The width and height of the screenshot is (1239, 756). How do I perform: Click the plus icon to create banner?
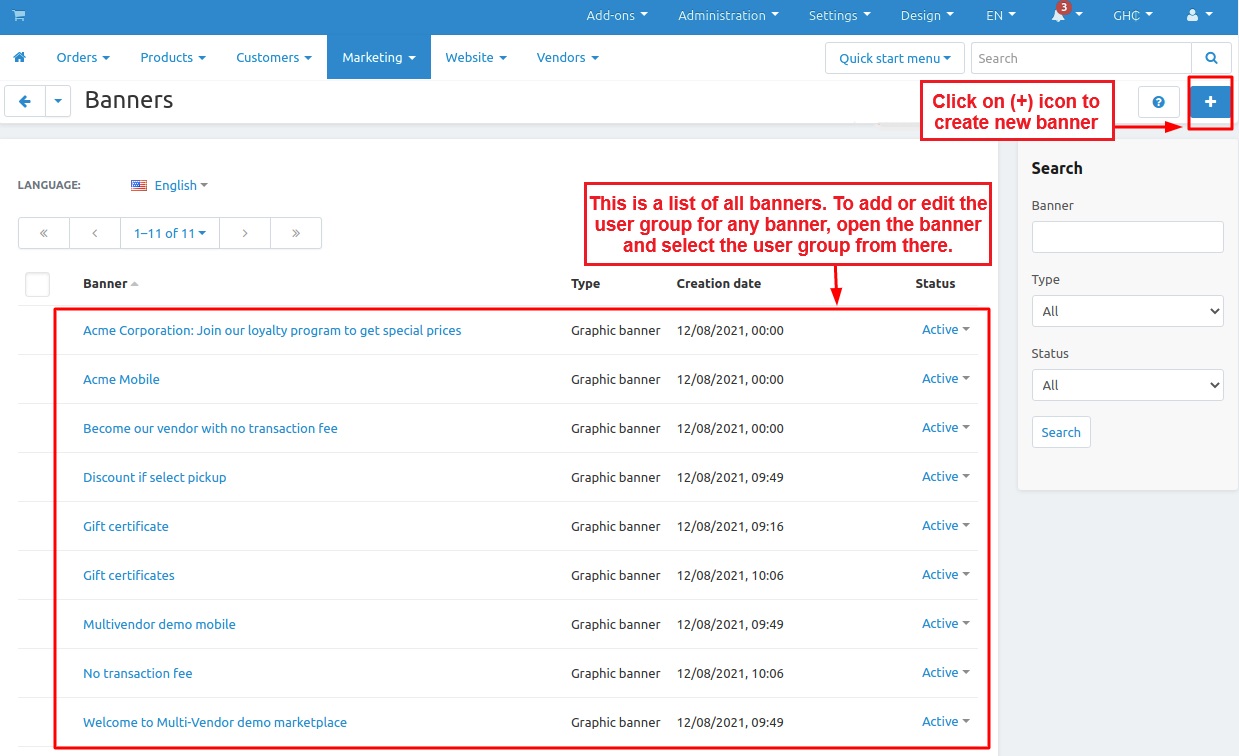[1210, 102]
